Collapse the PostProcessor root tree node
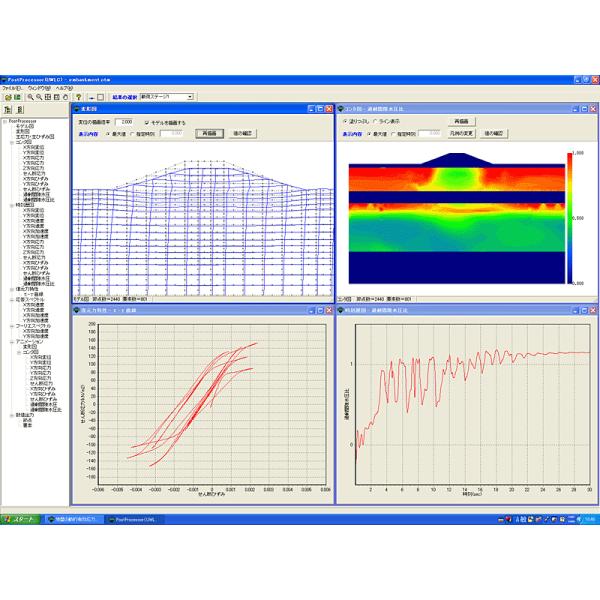 (4, 121)
